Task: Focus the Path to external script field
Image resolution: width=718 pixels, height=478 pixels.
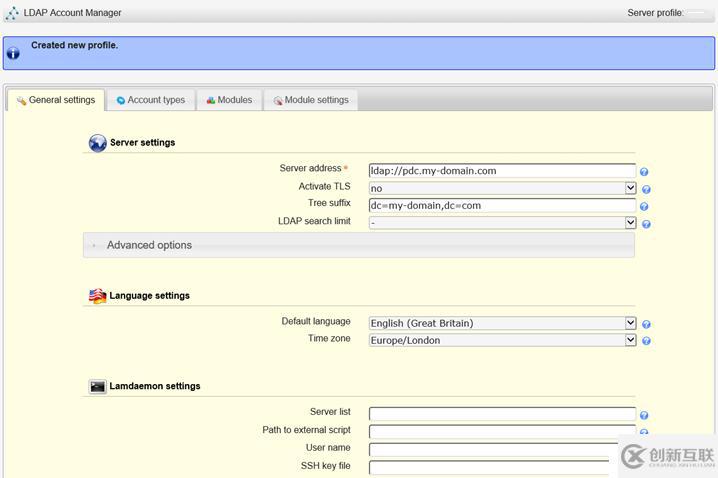Action: click(502, 432)
